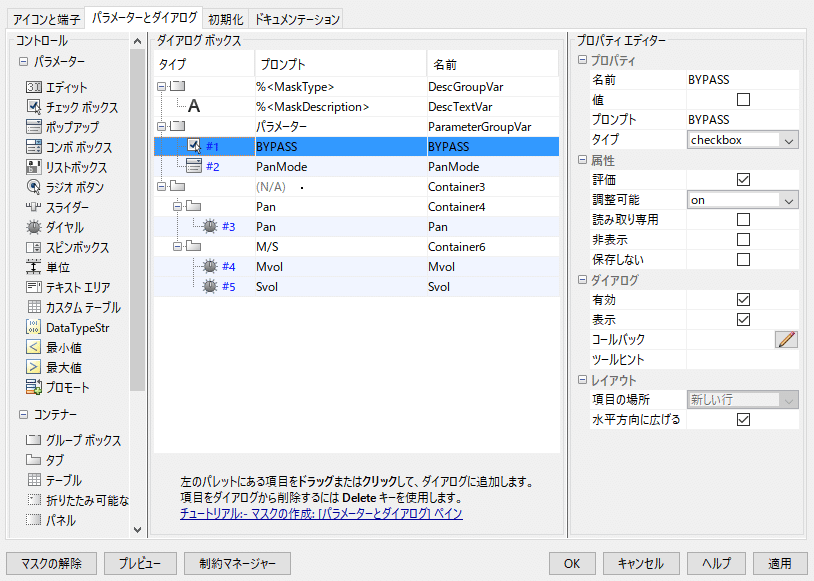Click the dial icon of the Svol row
The image size is (814, 581).
pos(210,287)
